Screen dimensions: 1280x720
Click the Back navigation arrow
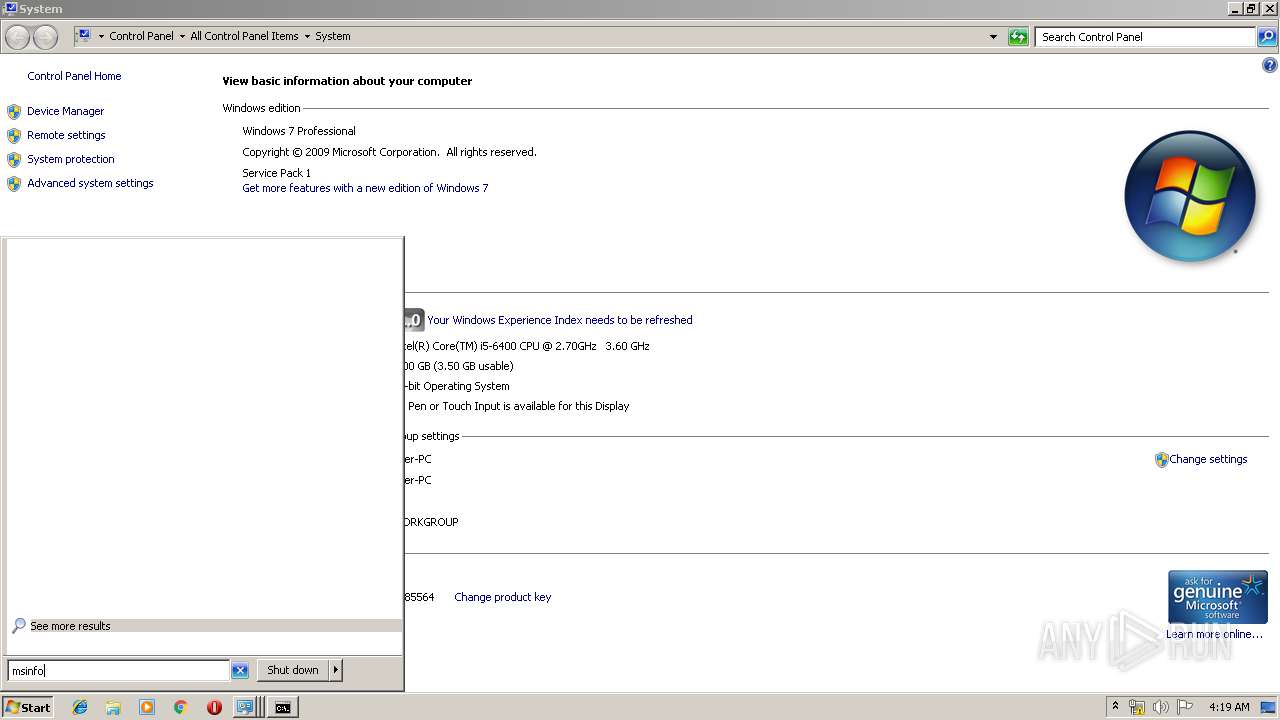[18, 37]
